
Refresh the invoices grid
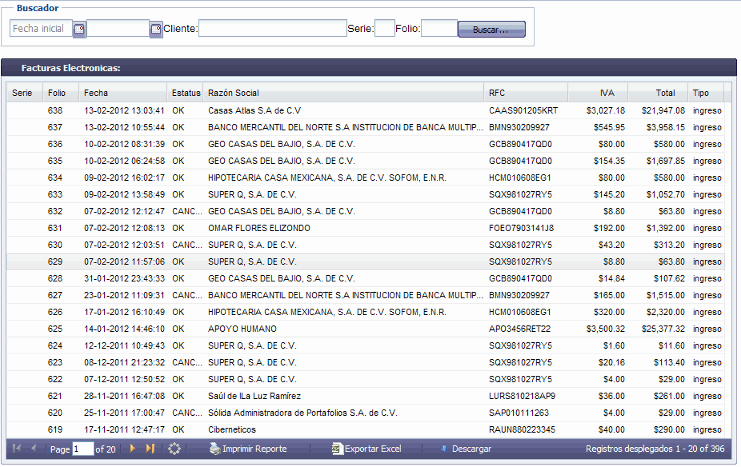point(174,449)
